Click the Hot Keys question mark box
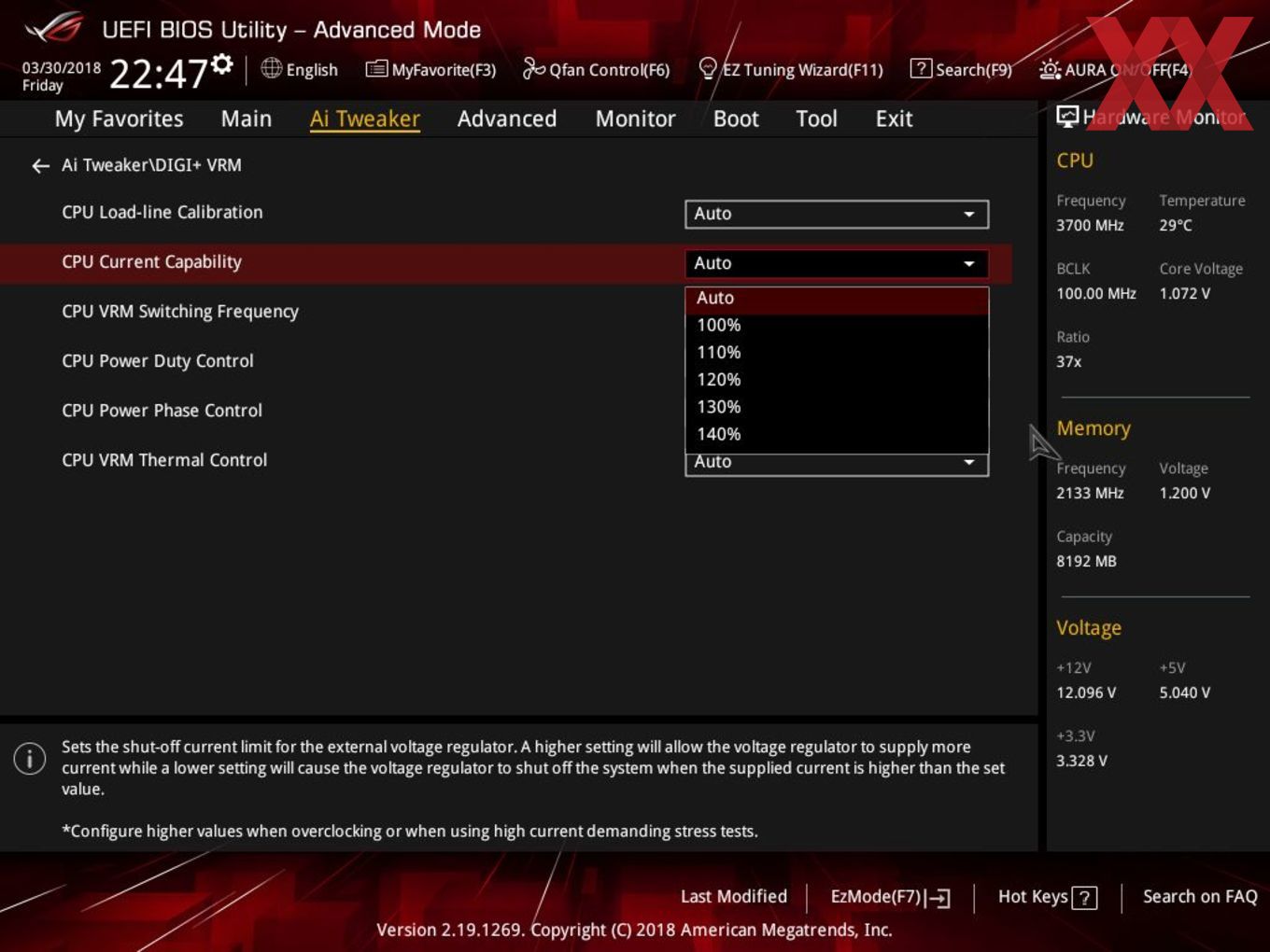 tap(1084, 898)
